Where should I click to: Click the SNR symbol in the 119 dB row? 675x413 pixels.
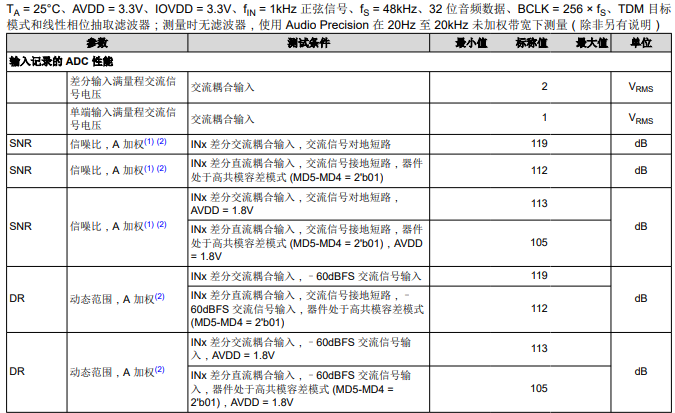click(21, 143)
